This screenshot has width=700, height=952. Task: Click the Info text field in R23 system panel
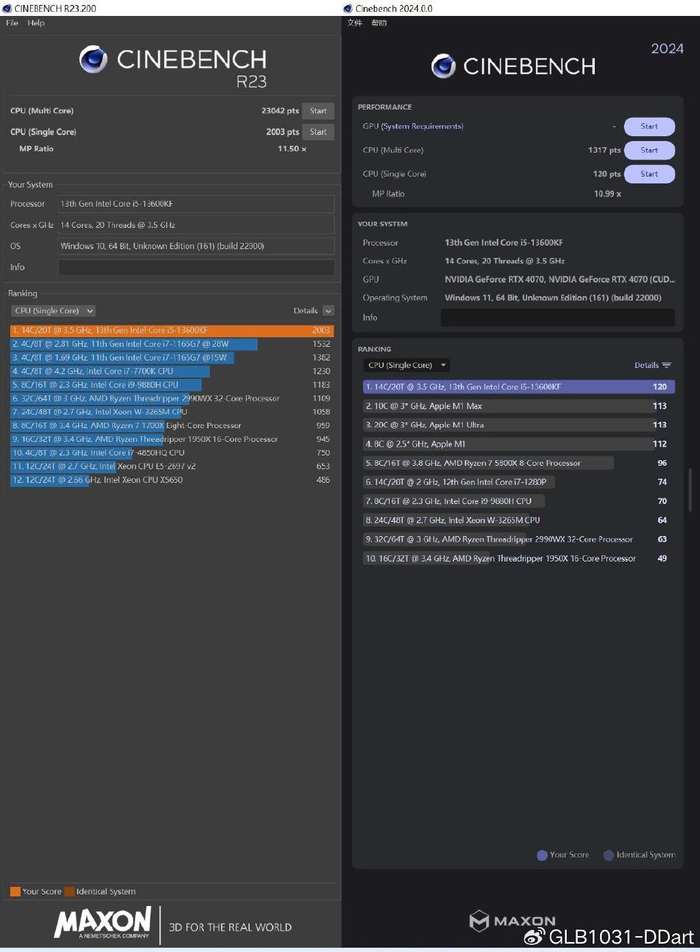pos(196,268)
